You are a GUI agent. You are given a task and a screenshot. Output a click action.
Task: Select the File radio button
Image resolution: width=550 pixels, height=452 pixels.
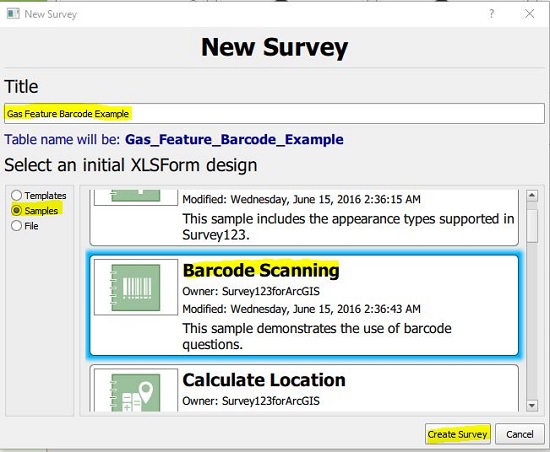click(16, 225)
